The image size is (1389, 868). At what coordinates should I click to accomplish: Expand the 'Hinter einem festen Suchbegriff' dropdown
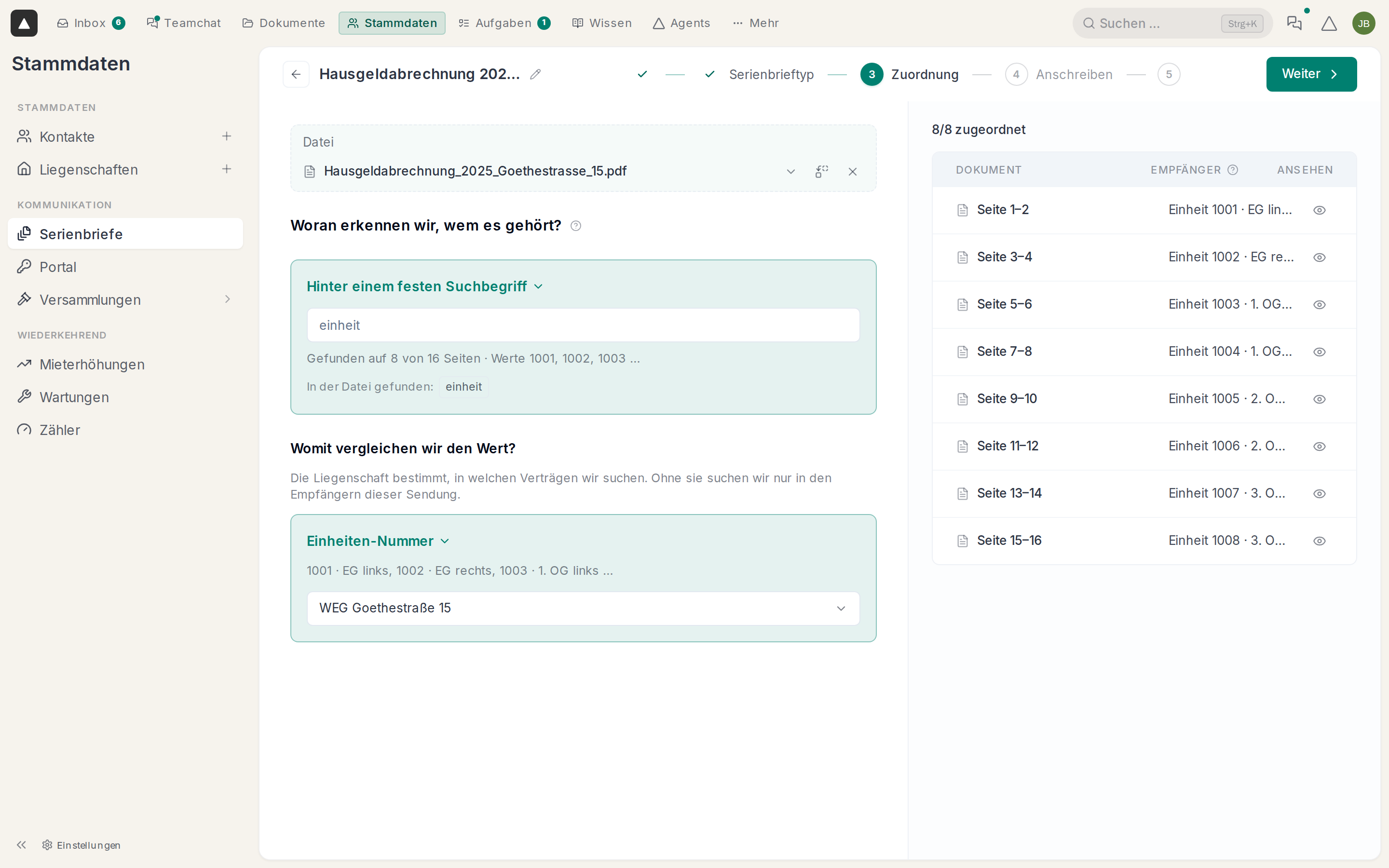[x=425, y=286]
